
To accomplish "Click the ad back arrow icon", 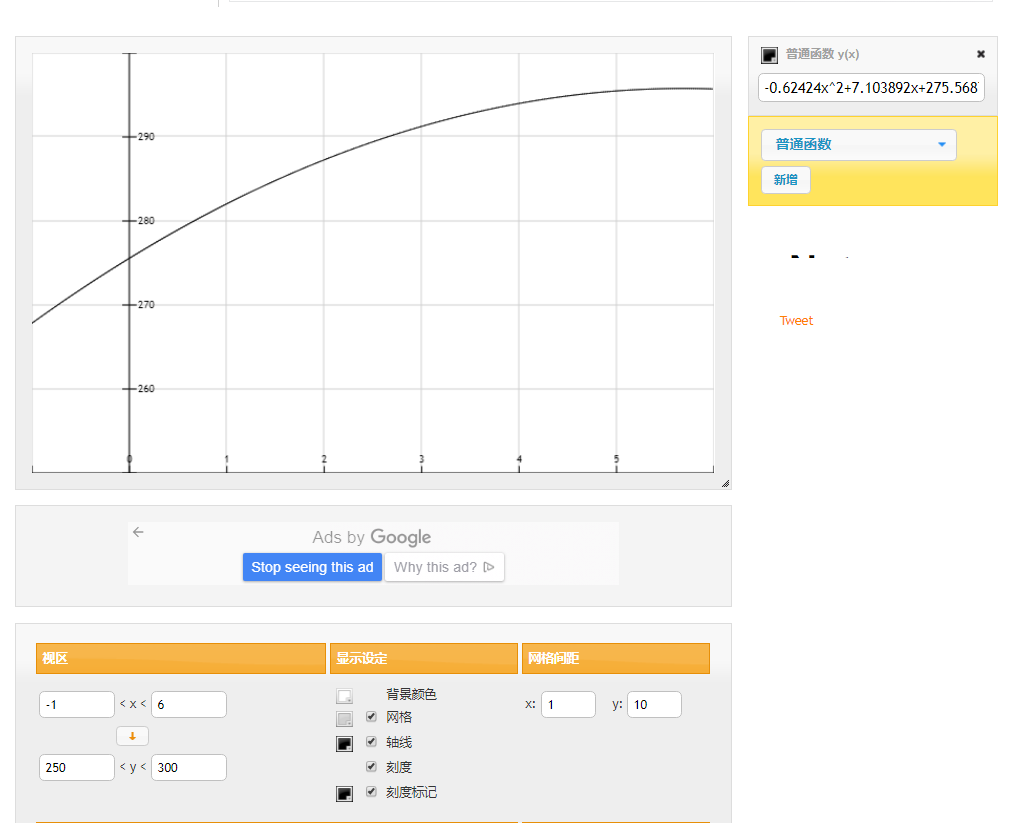I will point(139,532).
